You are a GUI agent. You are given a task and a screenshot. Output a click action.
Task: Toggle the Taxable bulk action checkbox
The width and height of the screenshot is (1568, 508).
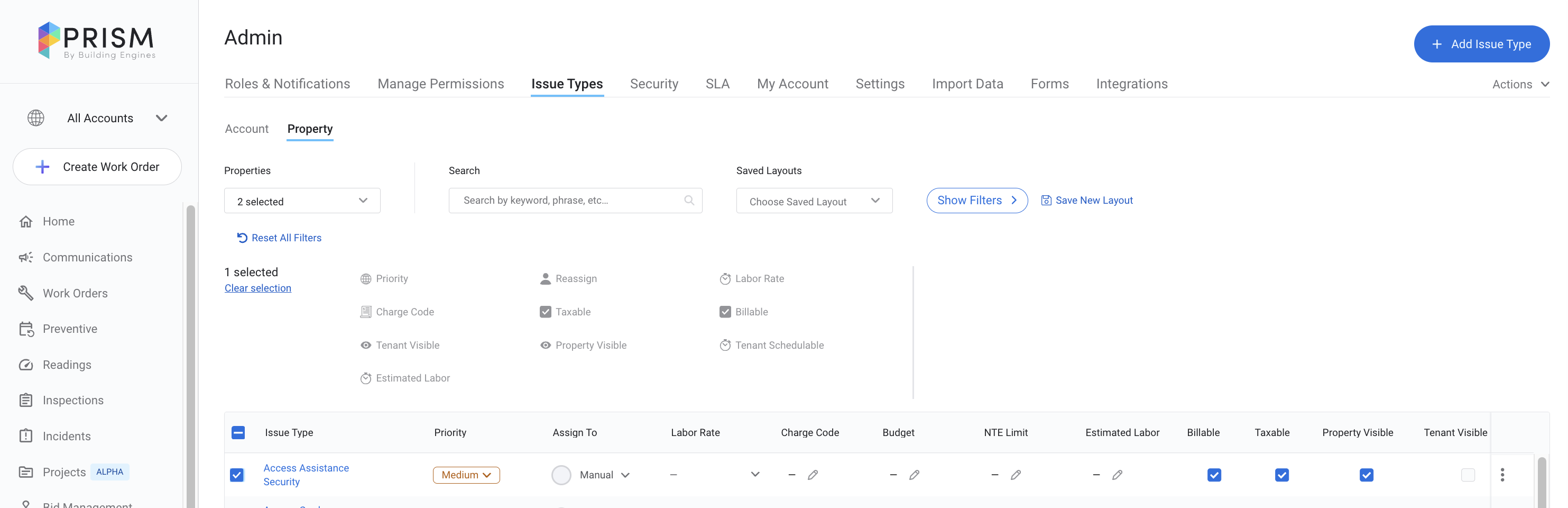(546, 312)
